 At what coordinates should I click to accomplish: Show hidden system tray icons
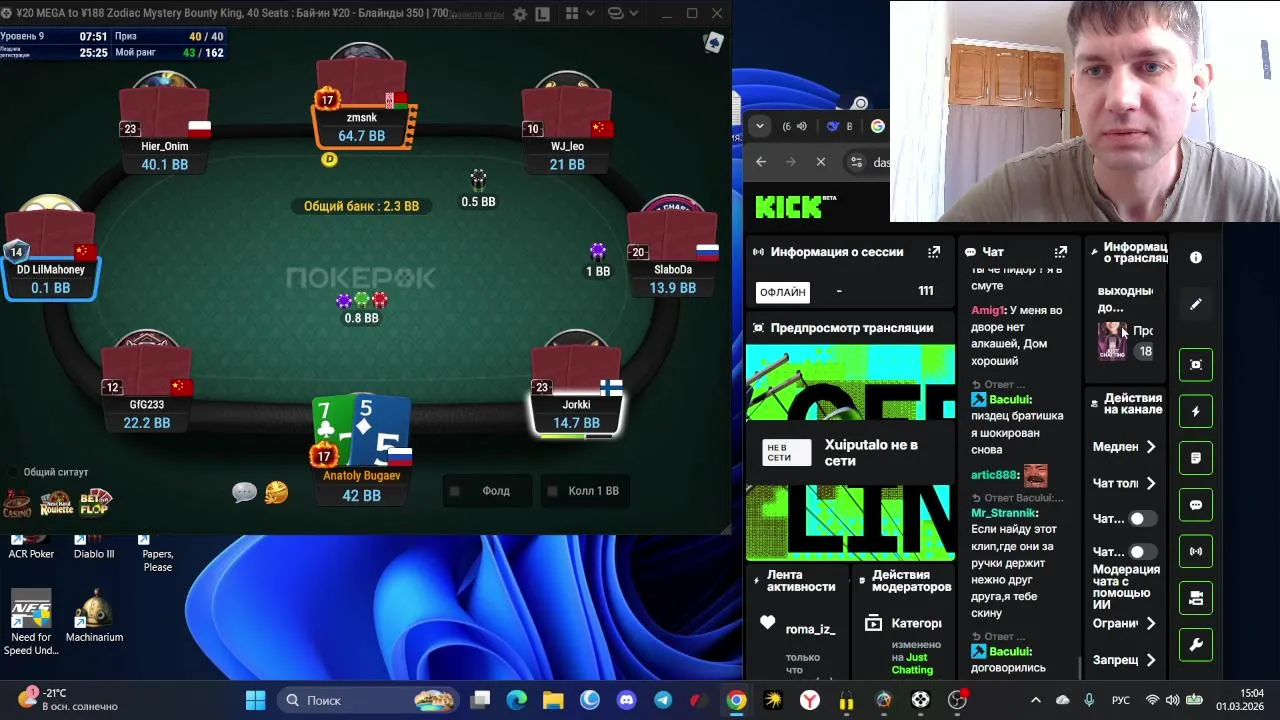(1035, 700)
